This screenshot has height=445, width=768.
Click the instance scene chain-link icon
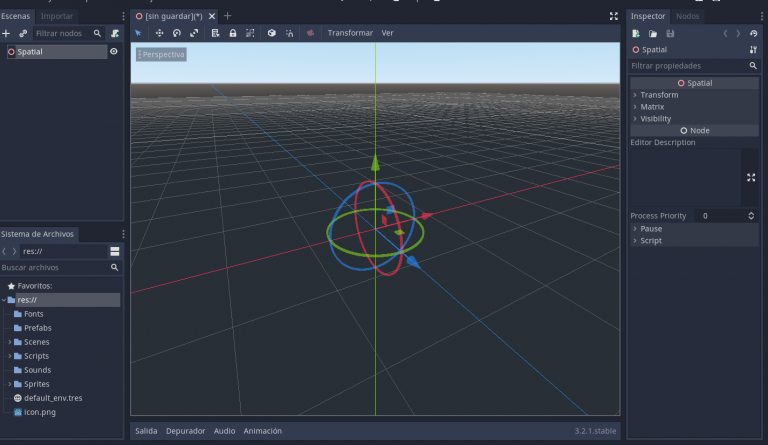(23, 33)
